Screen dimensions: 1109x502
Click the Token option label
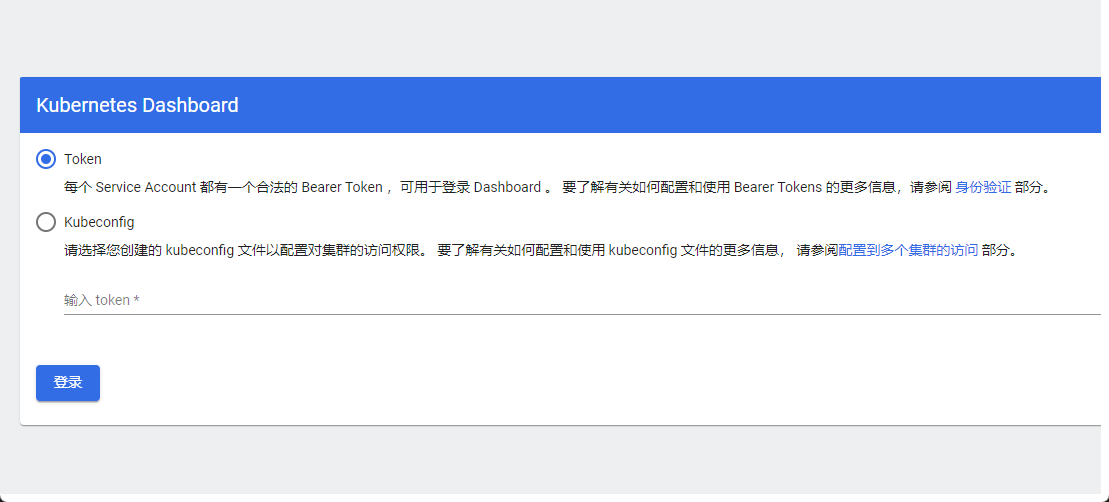[x=83, y=159]
